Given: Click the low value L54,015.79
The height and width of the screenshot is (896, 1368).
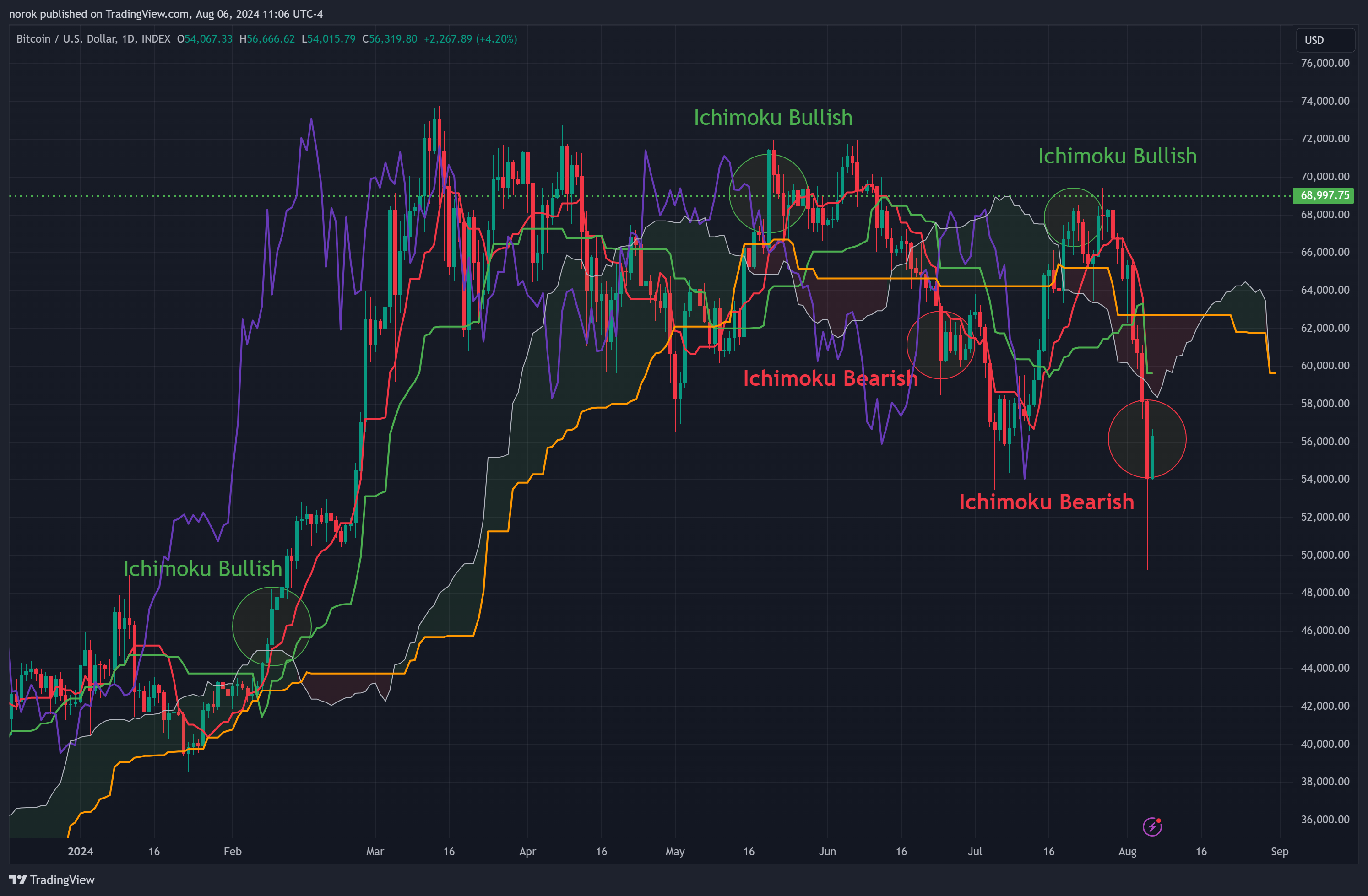Looking at the screenshot, I should [x=328, y=38].
